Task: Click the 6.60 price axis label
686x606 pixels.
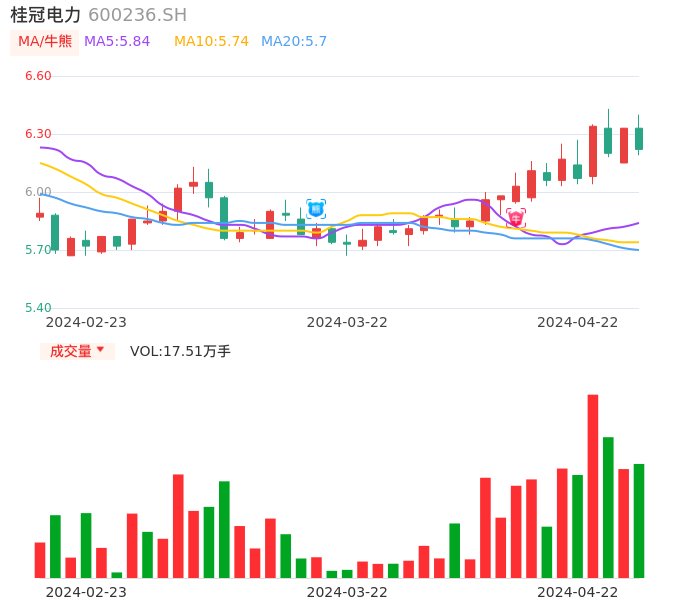Action: point(38,76)
